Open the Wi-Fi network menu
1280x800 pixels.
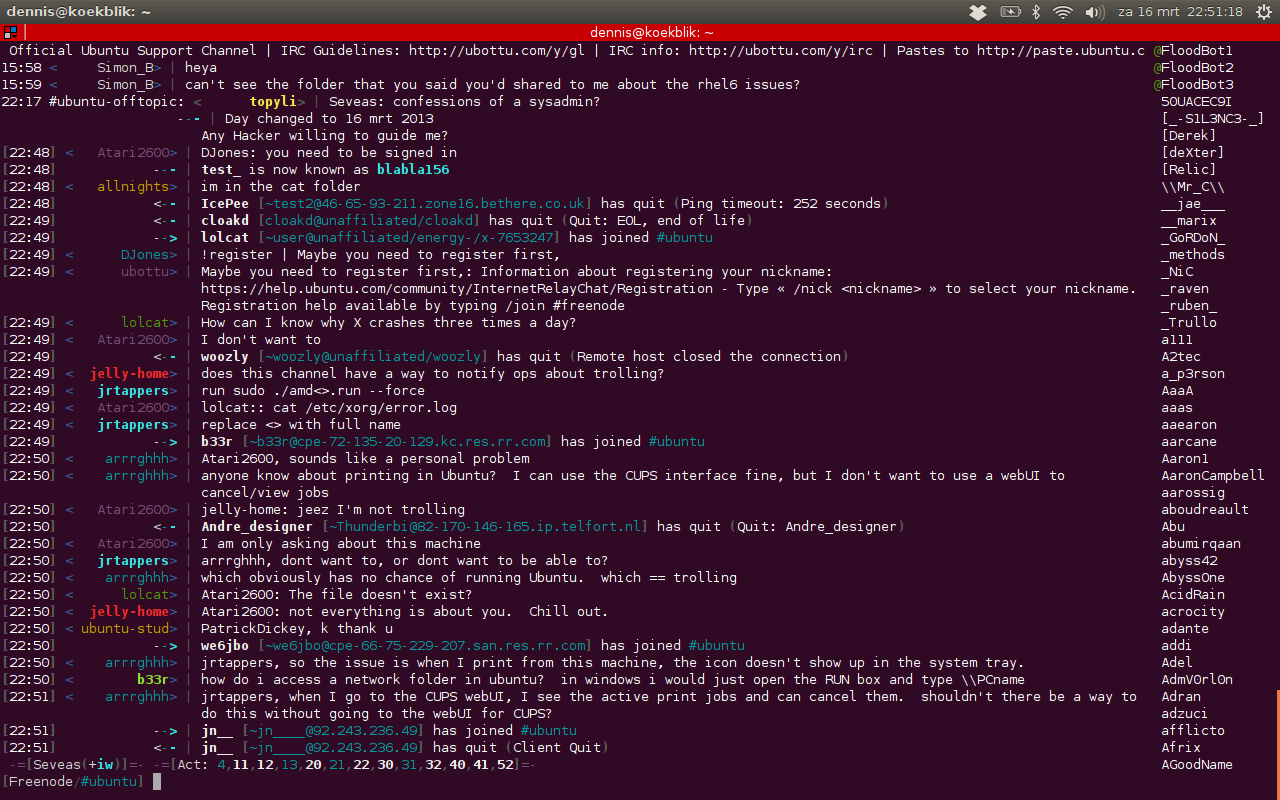pyautogui.click(x=1063, y=12)
